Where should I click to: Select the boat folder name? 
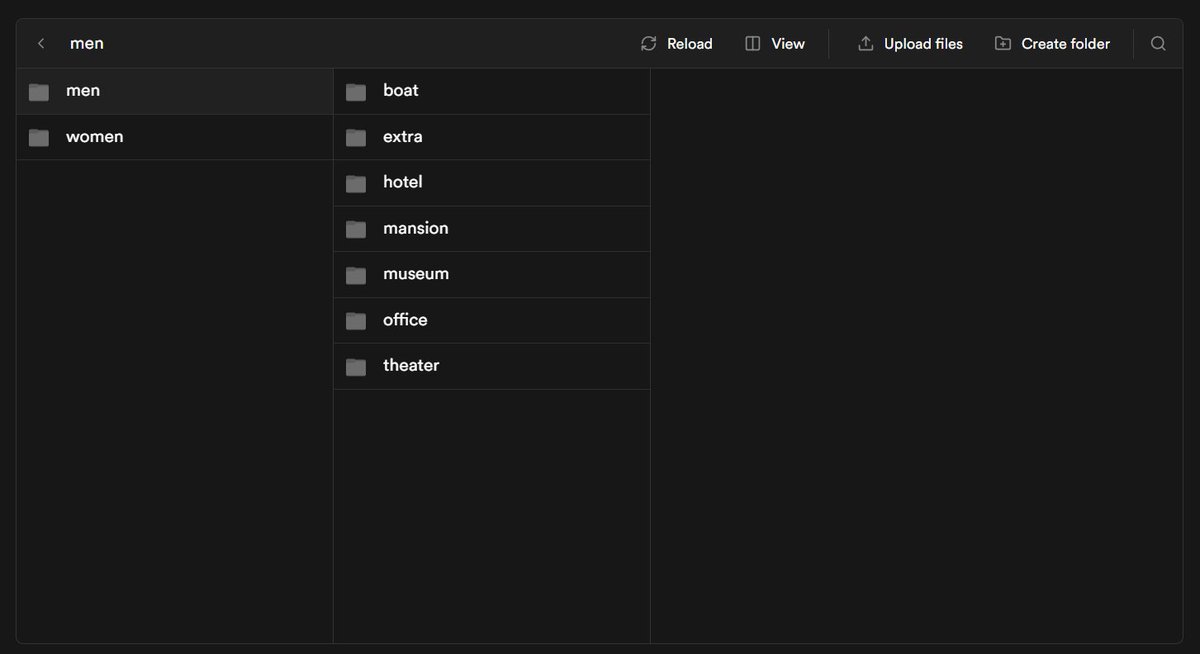[401, 90]
